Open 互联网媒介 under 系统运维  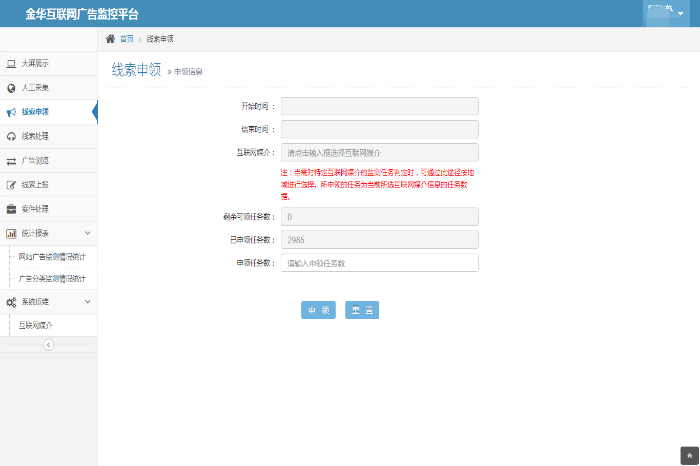pos(36,325)
